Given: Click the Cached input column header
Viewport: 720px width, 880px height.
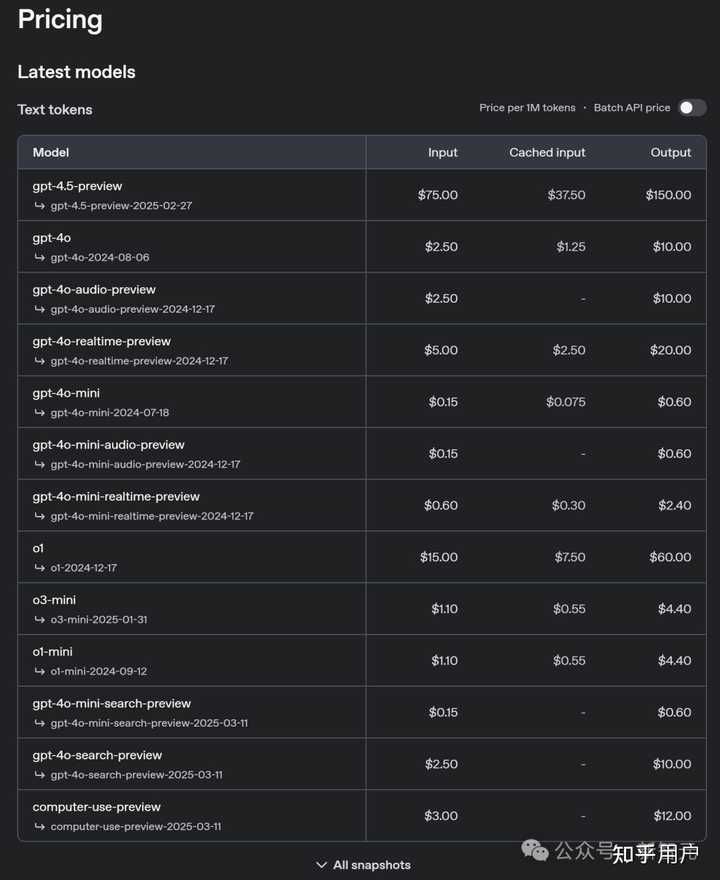Looking at the screenshot, I should (547, 152).
